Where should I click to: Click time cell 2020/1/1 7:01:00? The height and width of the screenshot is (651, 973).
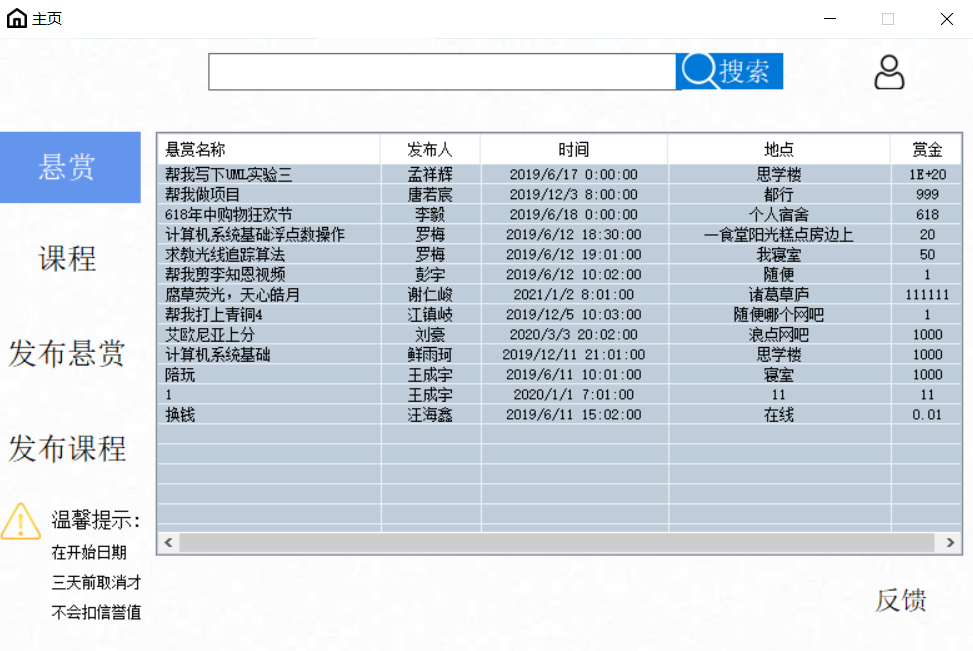[x=574, y=395]
